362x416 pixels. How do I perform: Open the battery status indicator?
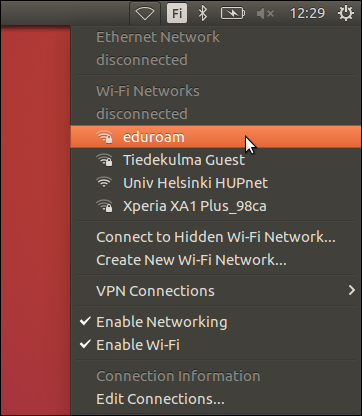233,13
